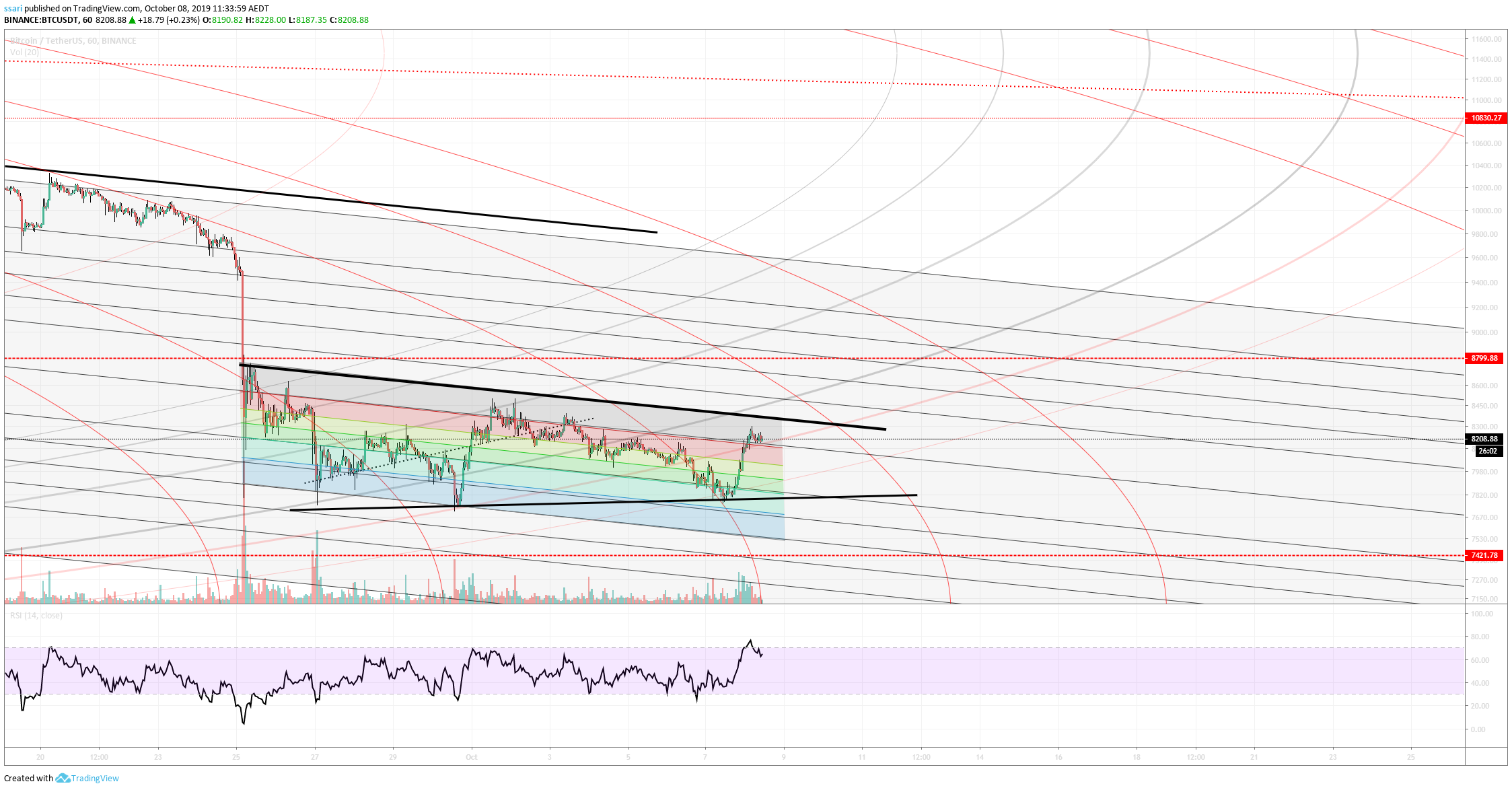Click the red 8799.88 price label
Screen dimensions: 1512x790
pos(1484,358)
